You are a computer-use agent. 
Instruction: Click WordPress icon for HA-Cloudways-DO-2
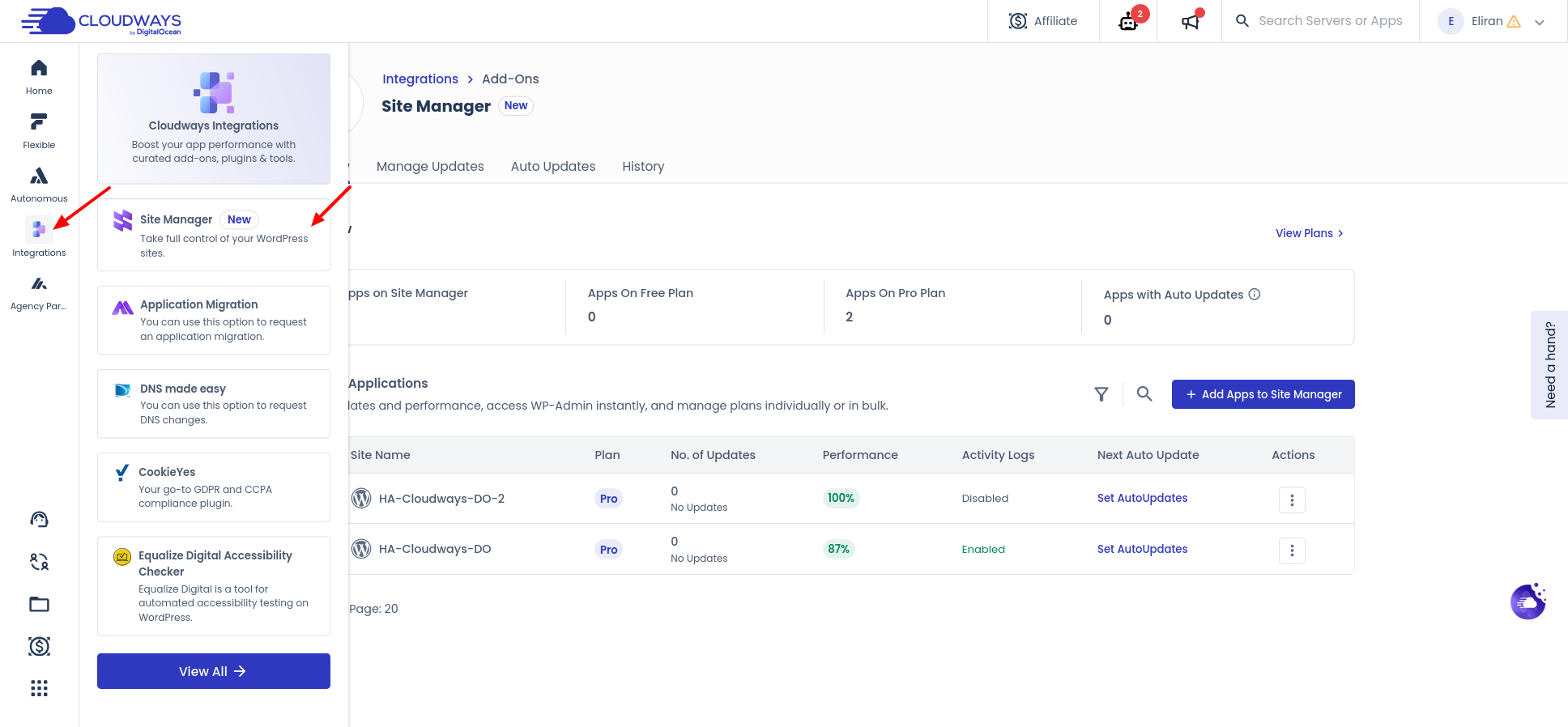[361, 499]
